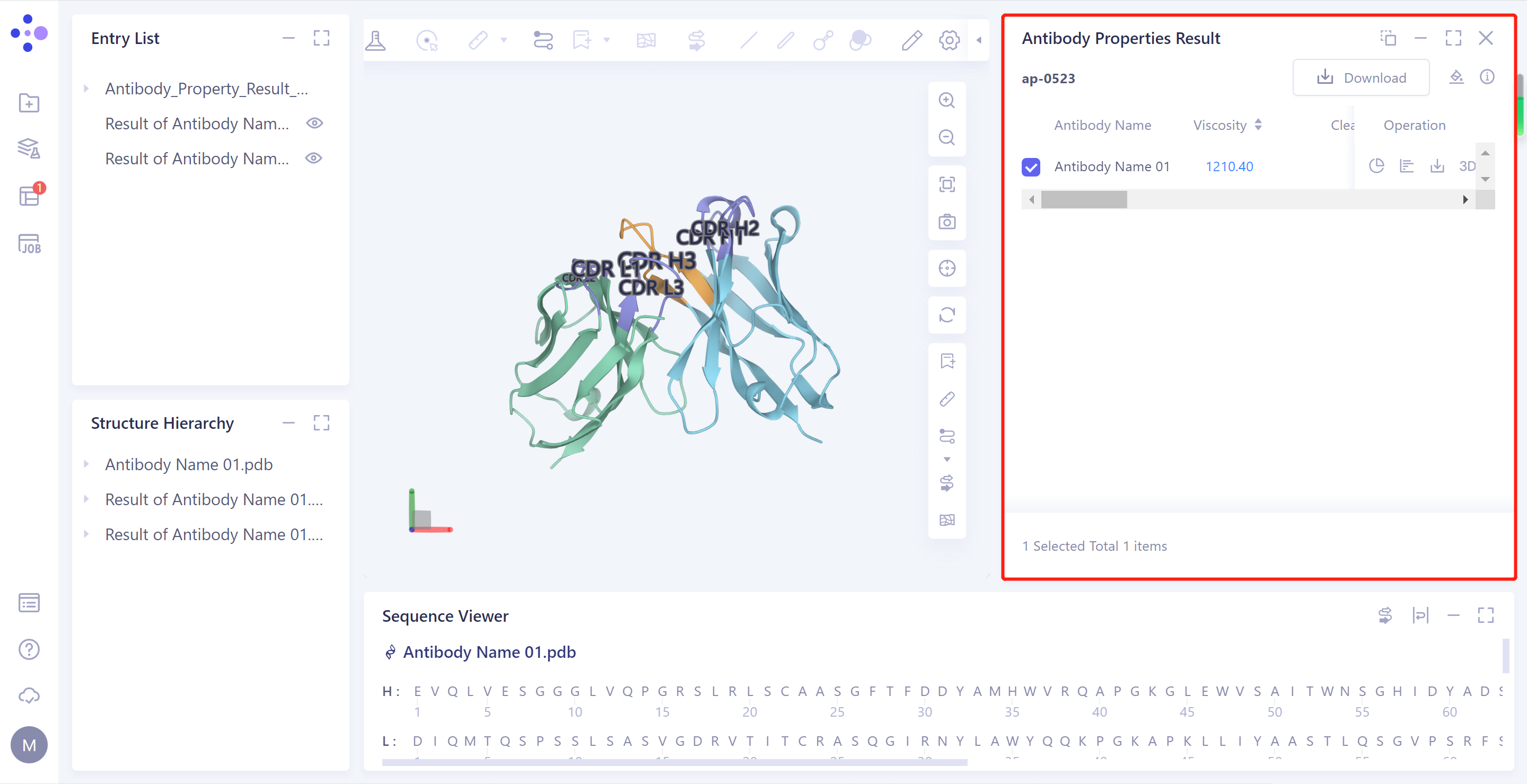Open the settings gear in viewer toolbar
Image resolution: width=1527 pixels, height=784 pixels.
pyautogui.click(x=949, y=40)
